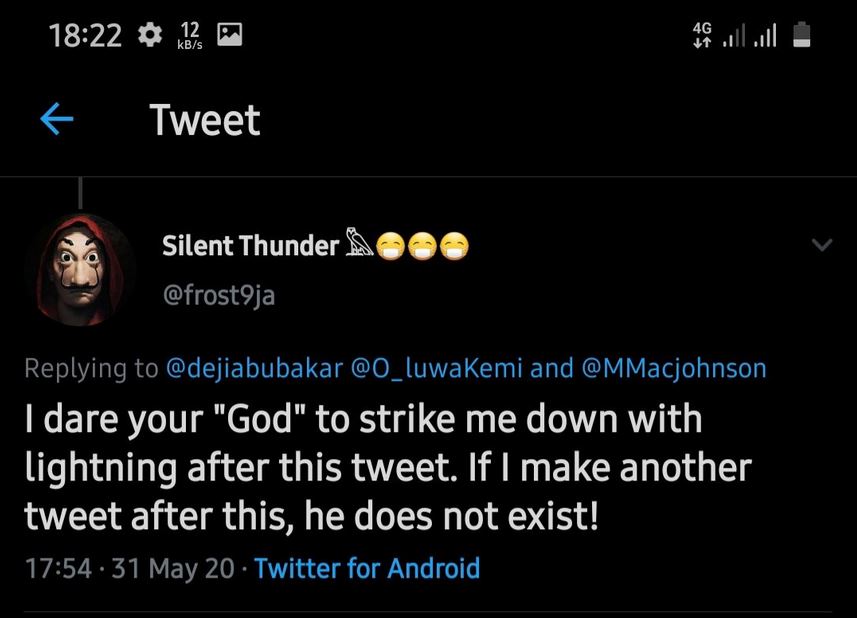Tap the back arrow icon
857x618 pixels.
pyautogui.click(x=57, y=120)
